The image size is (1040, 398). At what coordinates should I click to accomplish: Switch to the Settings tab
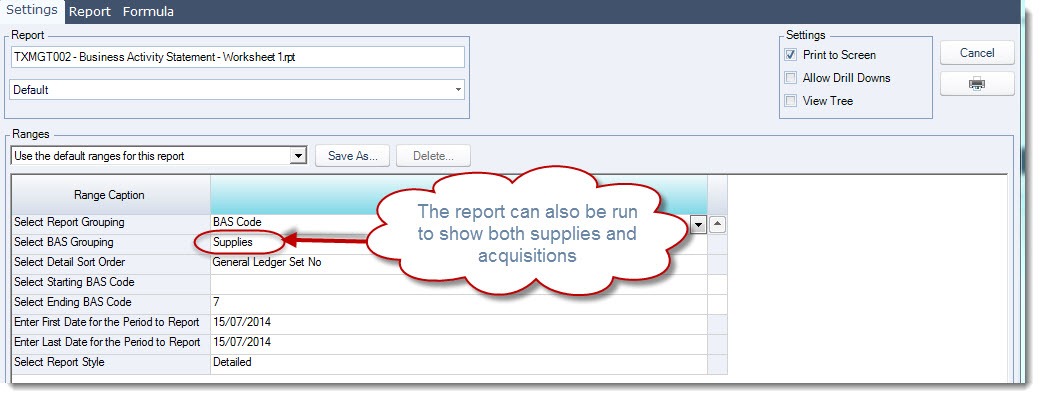coord(32,11)
